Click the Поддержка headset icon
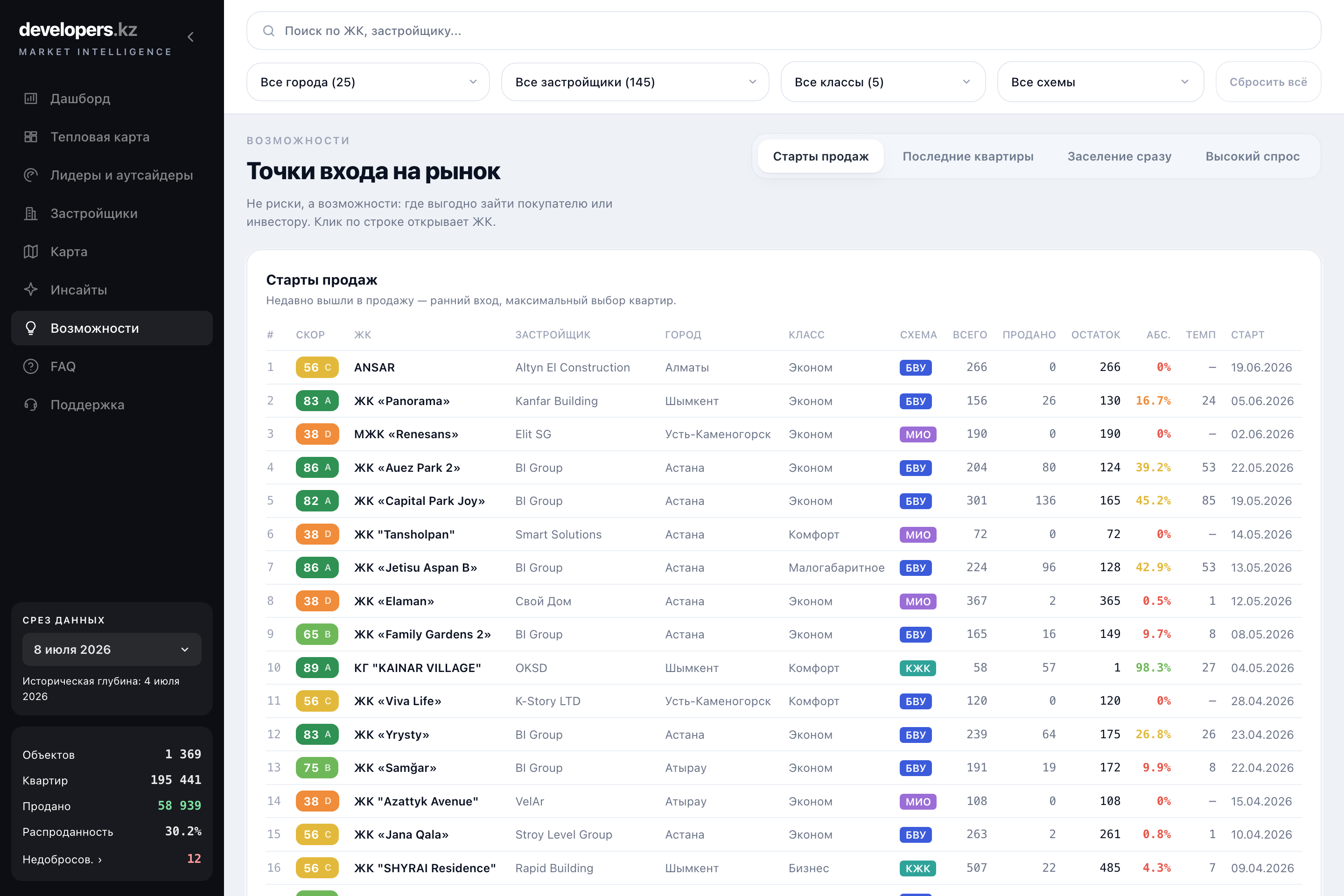Viewport: 1344px width, 896px height. coord(31,405)
